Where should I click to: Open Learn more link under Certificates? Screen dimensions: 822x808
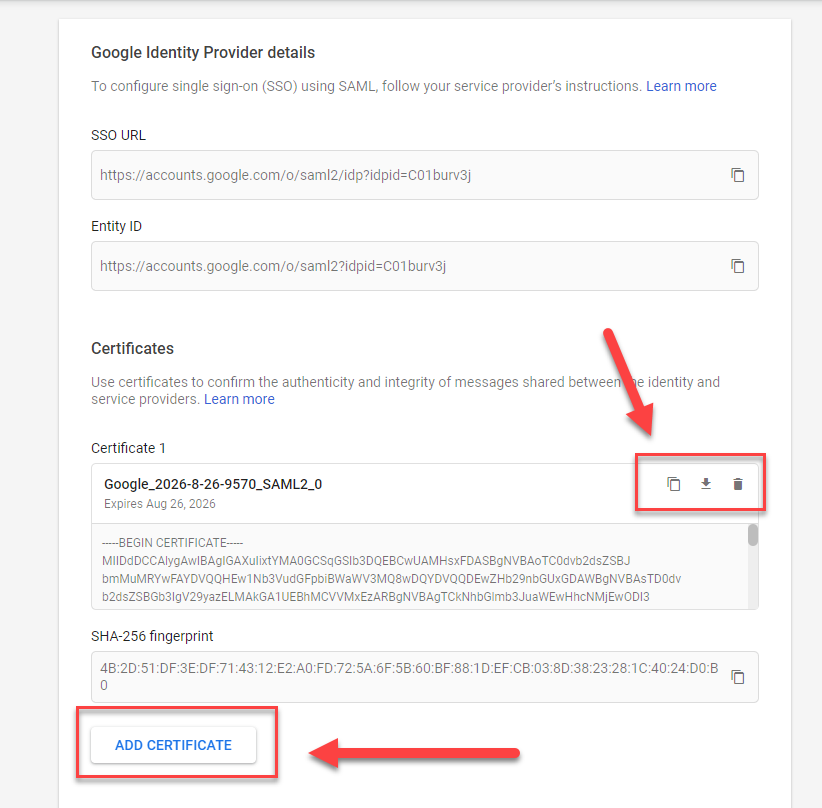239,399
